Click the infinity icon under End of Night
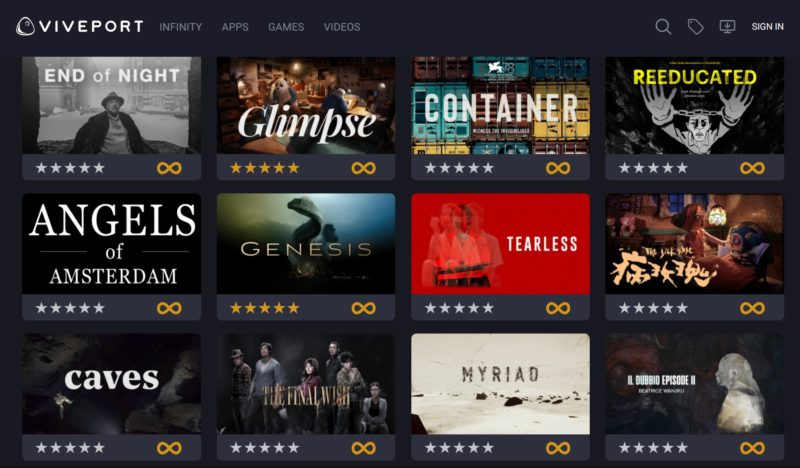 pyautogui.click(x=169, y=168)
